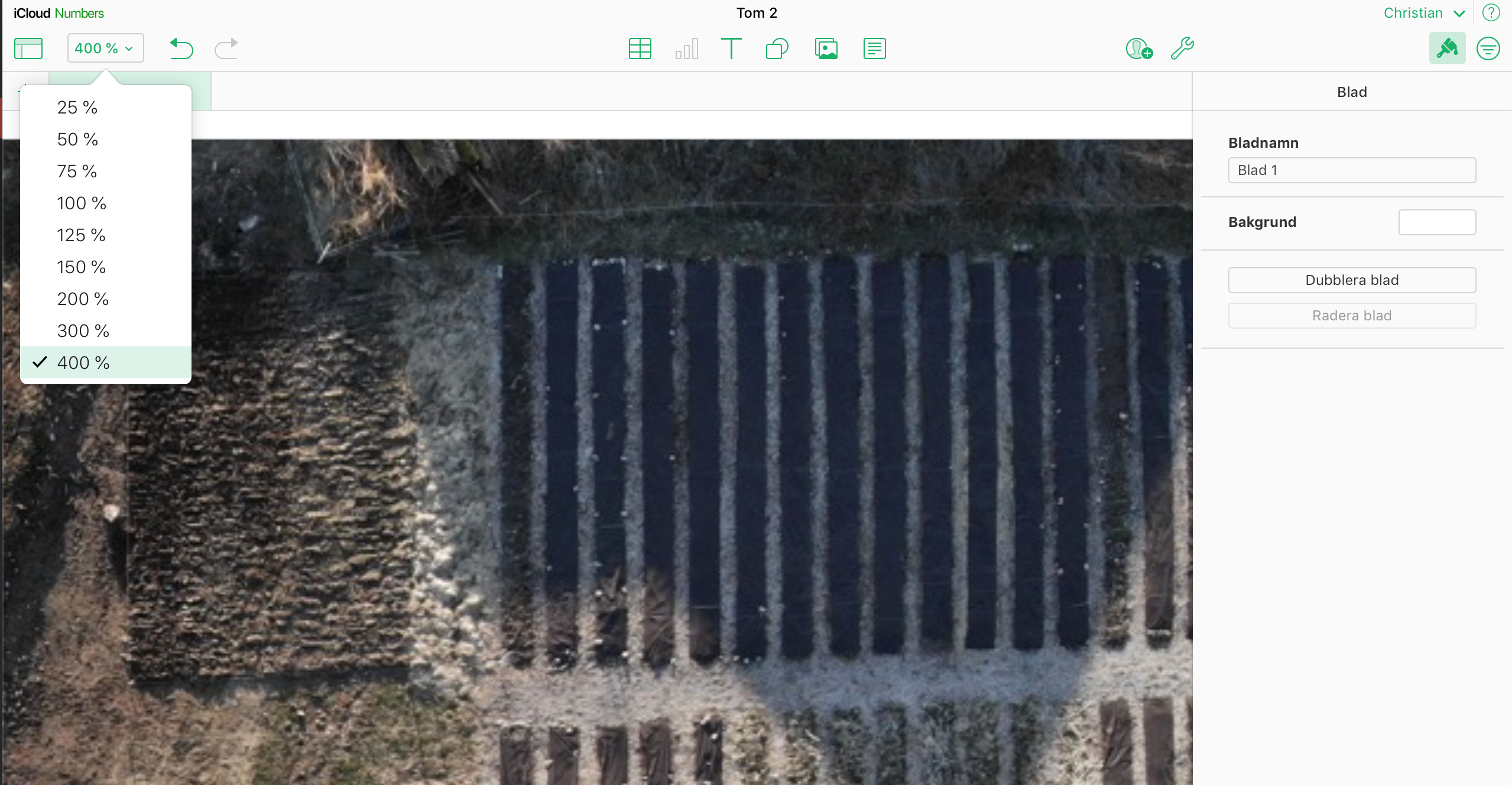Screen dimensions: 1512x785
Task: Open the help question mark icon
Action: click(x=1491, y=13)
